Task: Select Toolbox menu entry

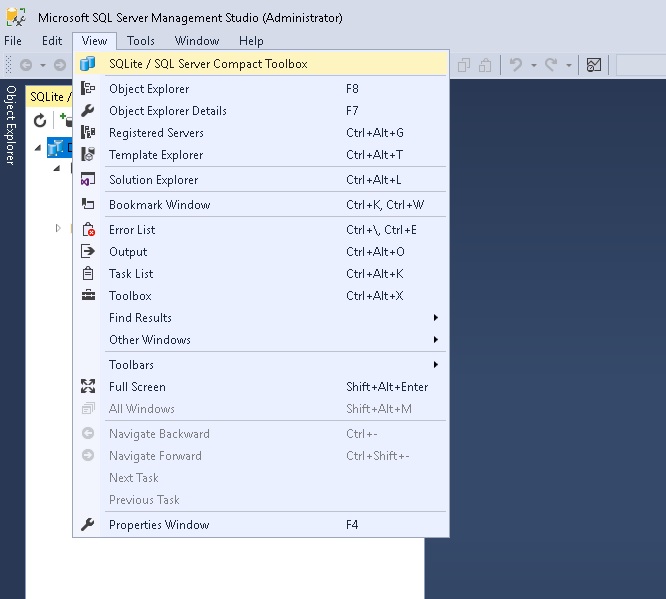Action: (261, 296)
